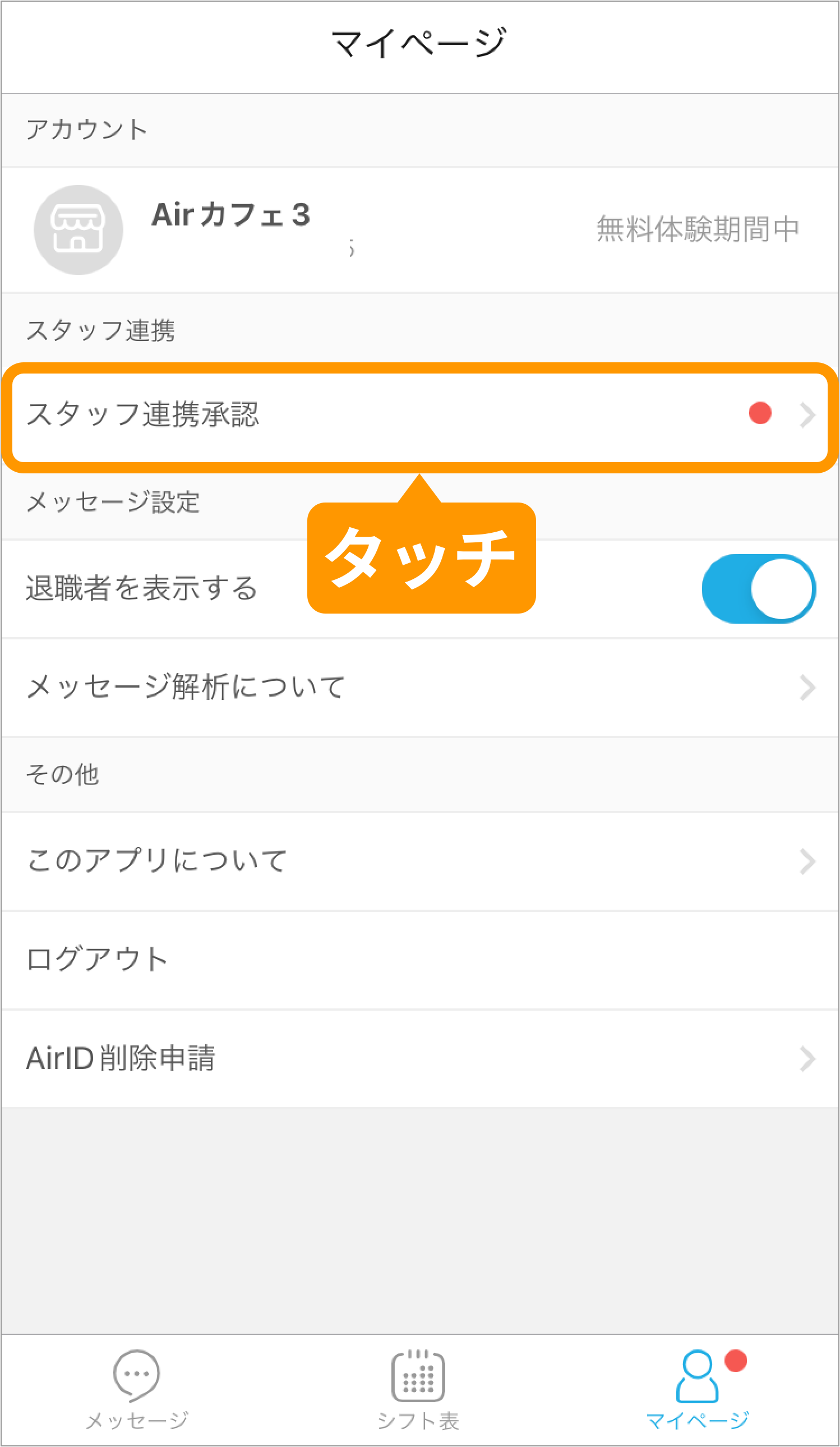The image size is (840, 1447).
Task: Open the メッセージ speech bubble icon
Action: point(137,1375)
